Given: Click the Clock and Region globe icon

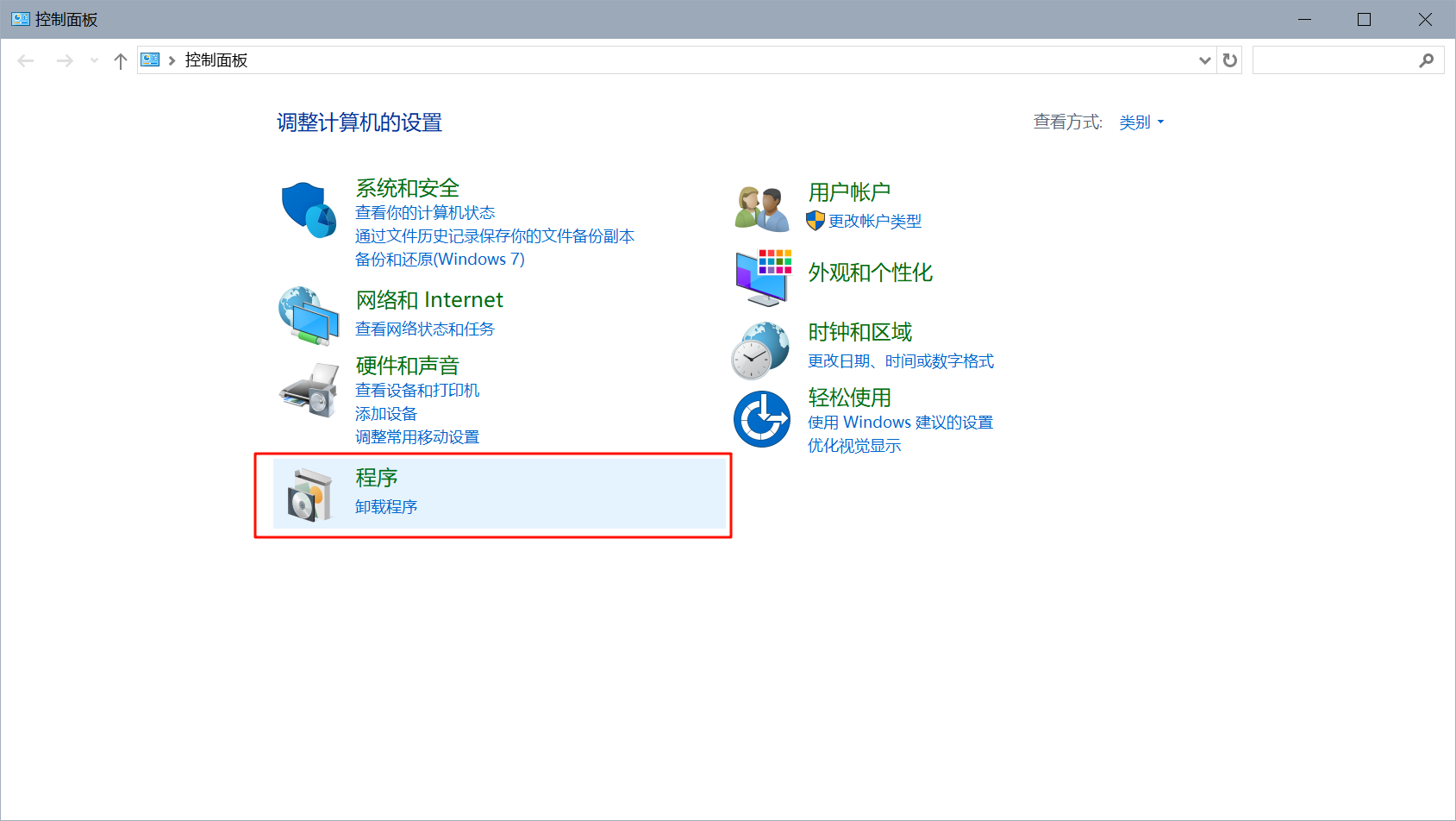Looking at the screenshot, I should coord(760,350).
